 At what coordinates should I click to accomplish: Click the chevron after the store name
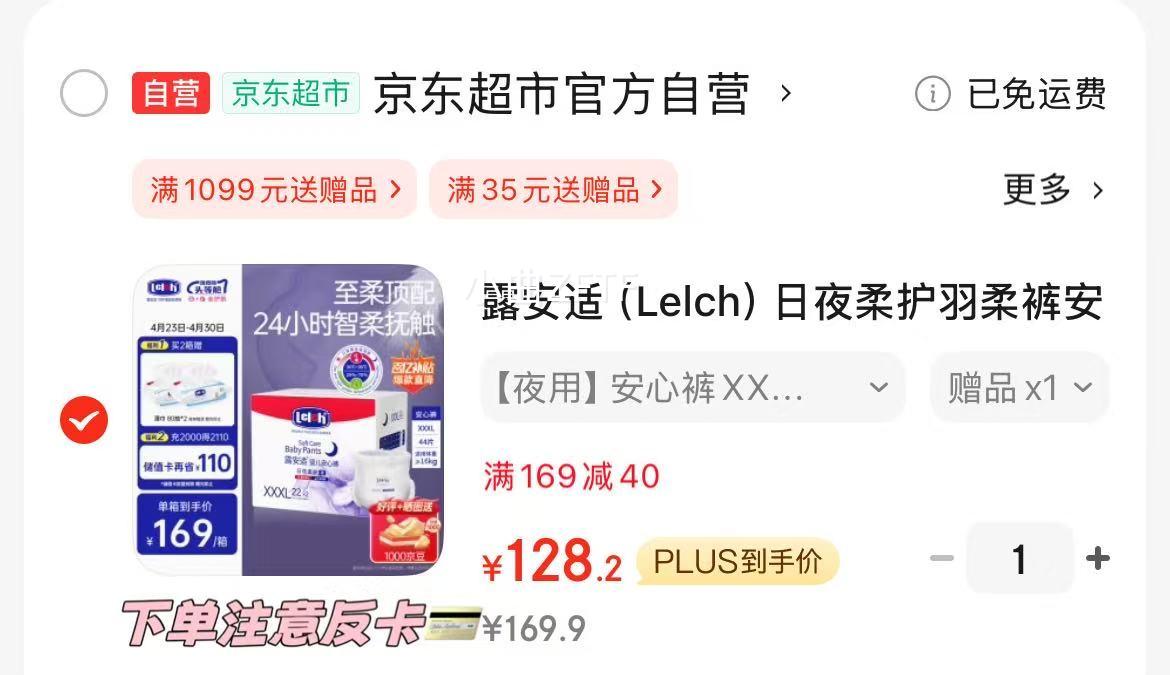coord(785,94)
